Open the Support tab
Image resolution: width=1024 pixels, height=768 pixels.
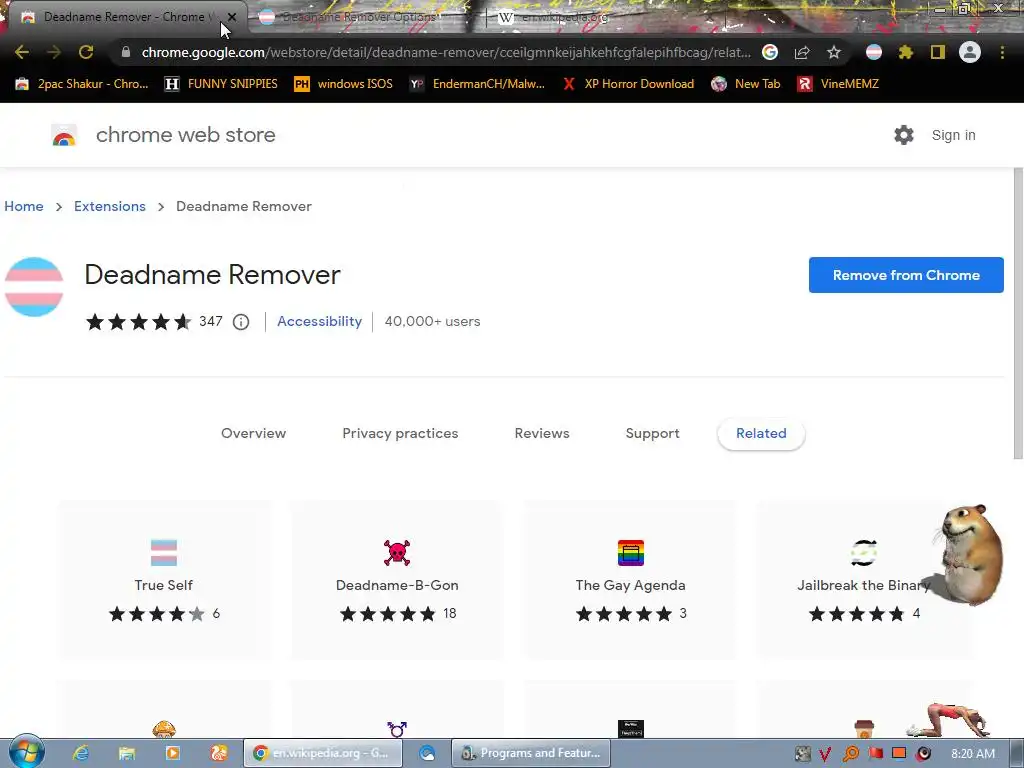pyautogui.click(x=652, y=434)
